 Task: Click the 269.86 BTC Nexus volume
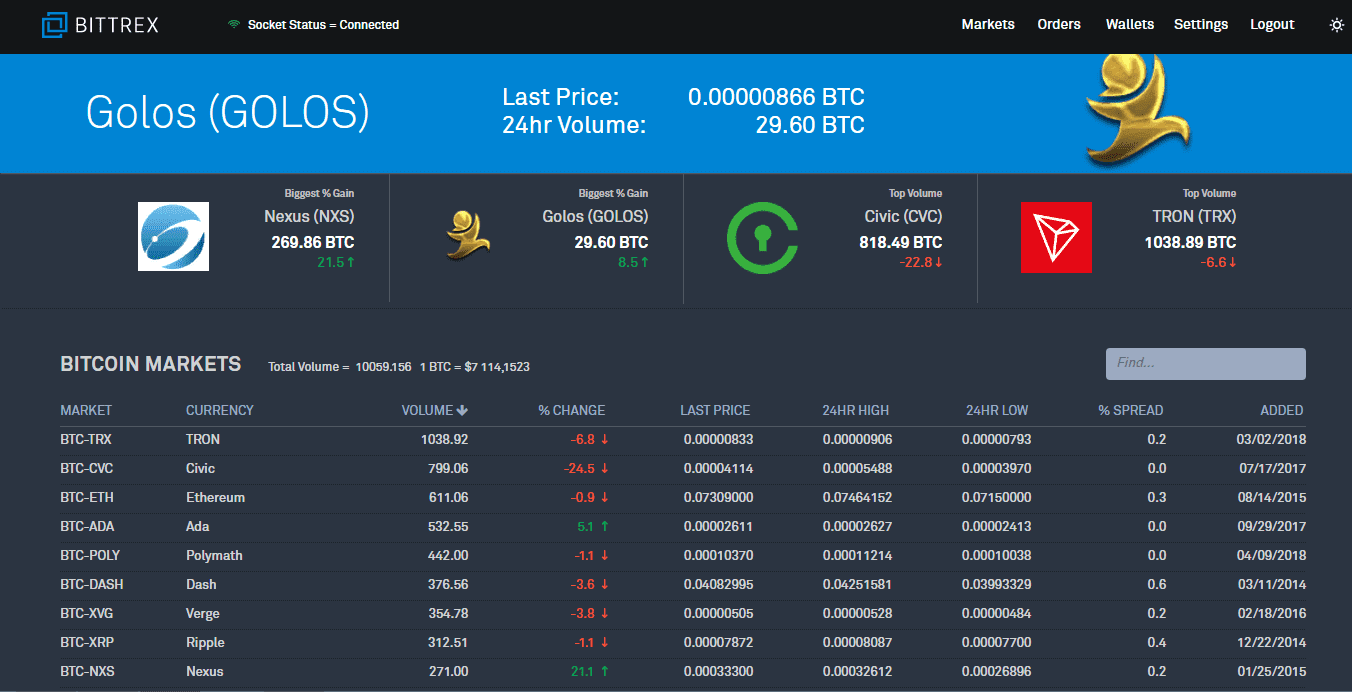tap(313, 242)
